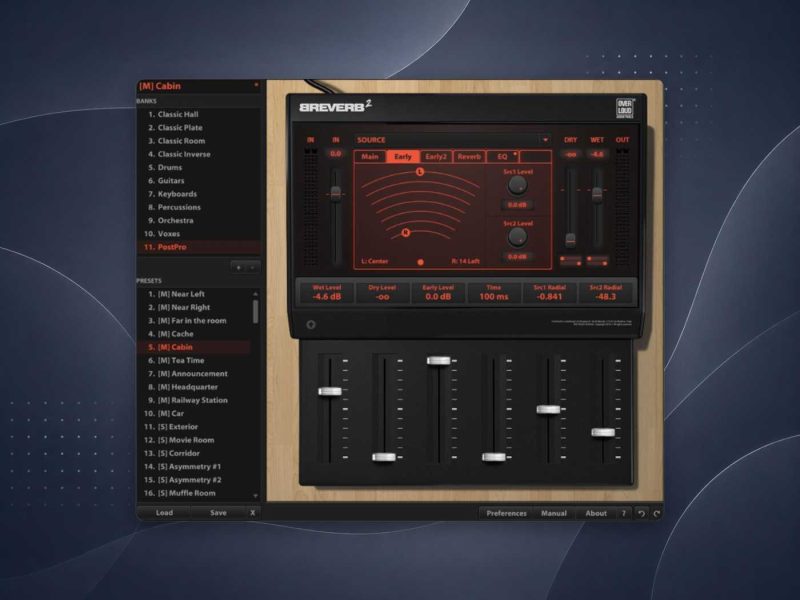Select preset '16. [S] Muffle Room'
The width and height of the screenshot is (800, 600).
click(194, 493)
